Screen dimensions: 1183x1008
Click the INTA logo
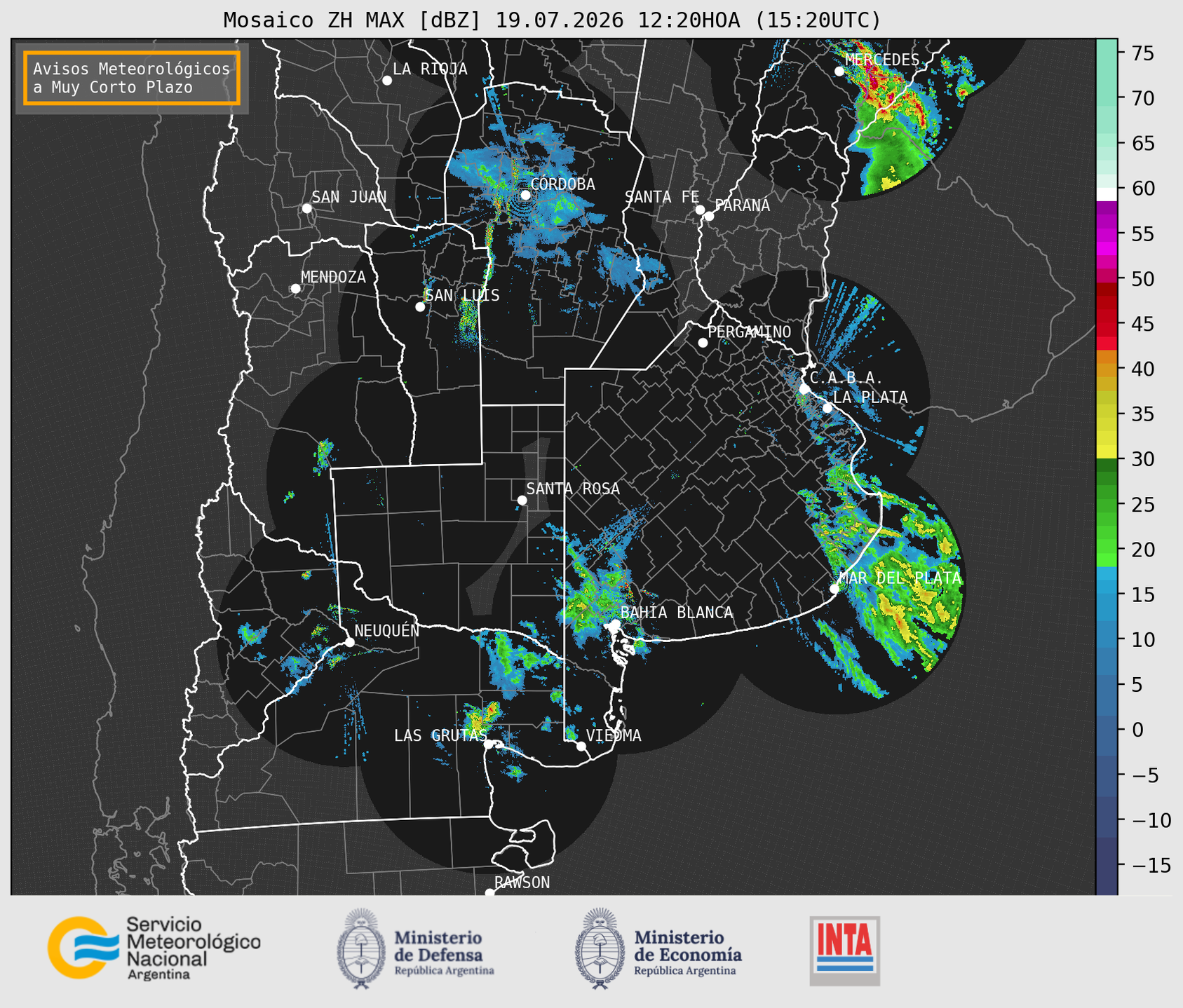pyautogui.click(x=845, y=951)
